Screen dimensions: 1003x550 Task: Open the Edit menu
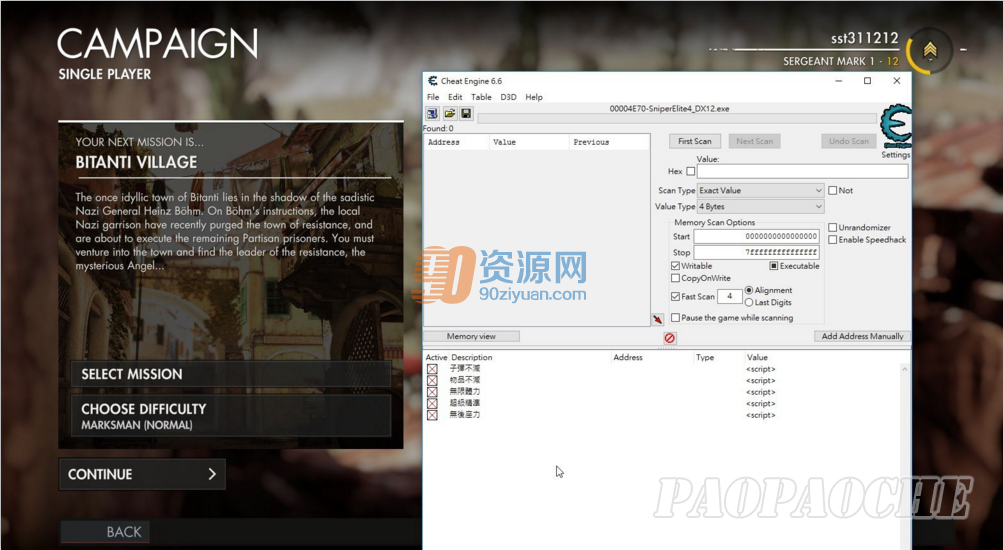[455, 97]
